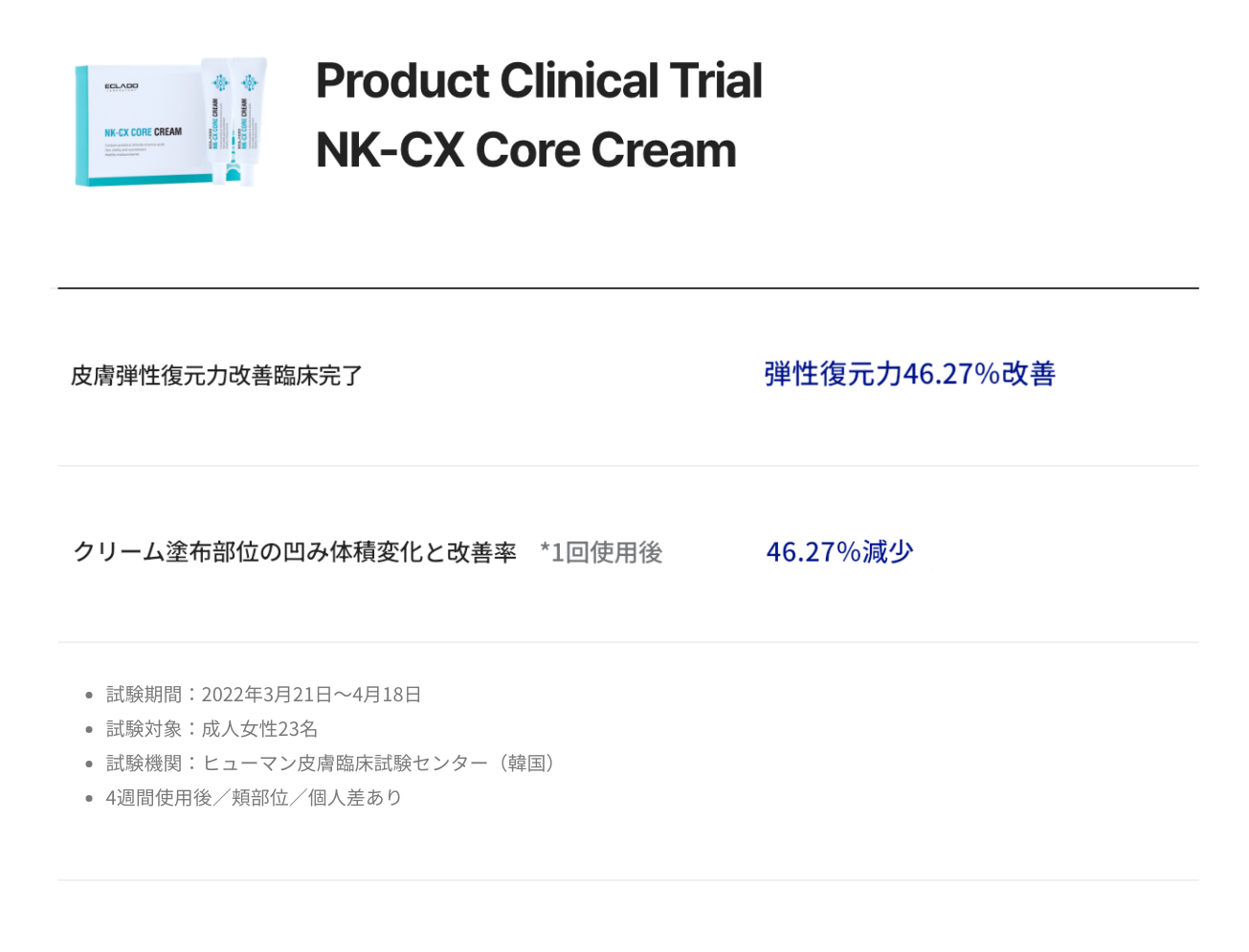Click the '*1回使用後' footnote text
Image resolution: width=1249 pixels, height=952 pixels.
tap(601, 552)
